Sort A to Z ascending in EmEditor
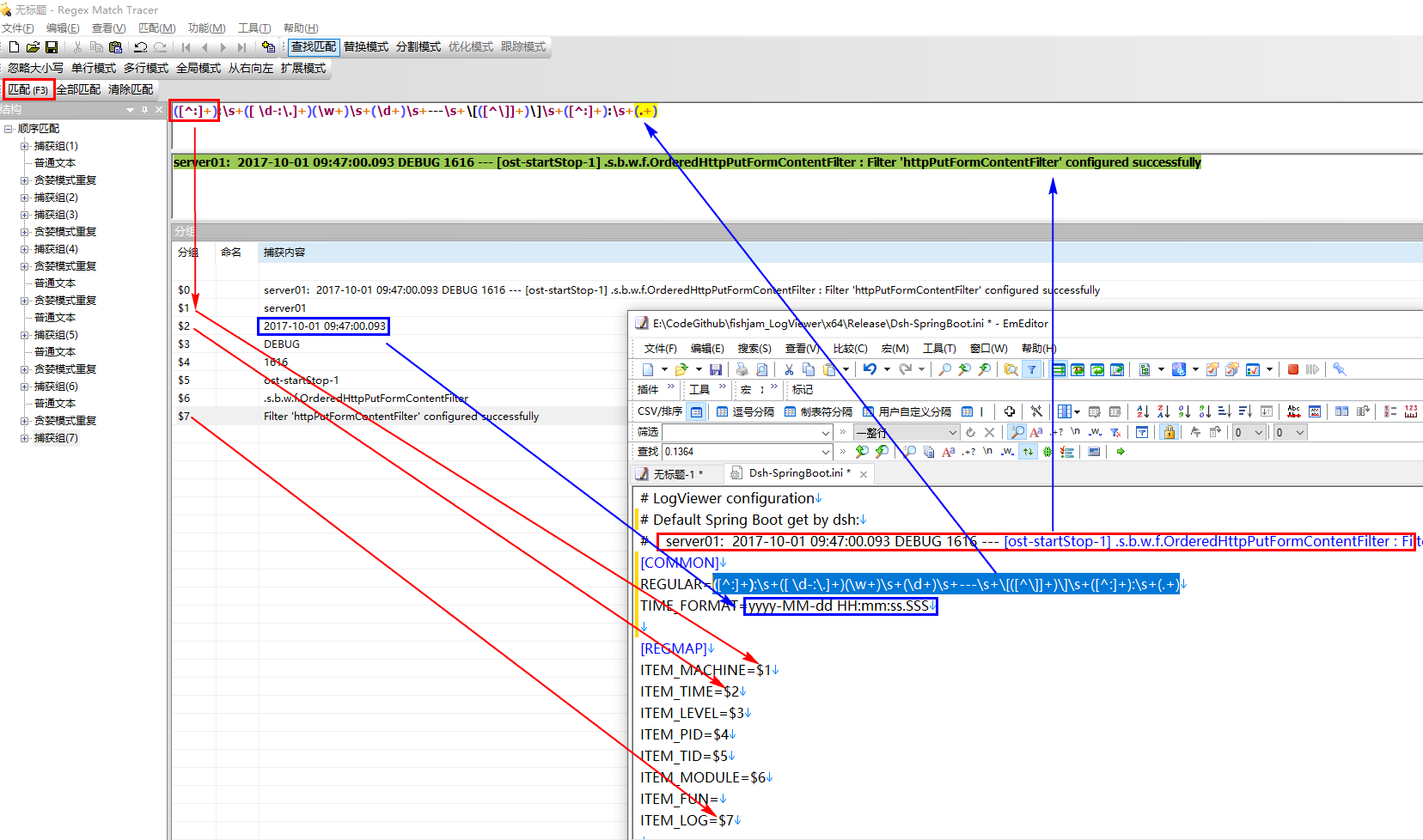 [x=1142, y=411]
